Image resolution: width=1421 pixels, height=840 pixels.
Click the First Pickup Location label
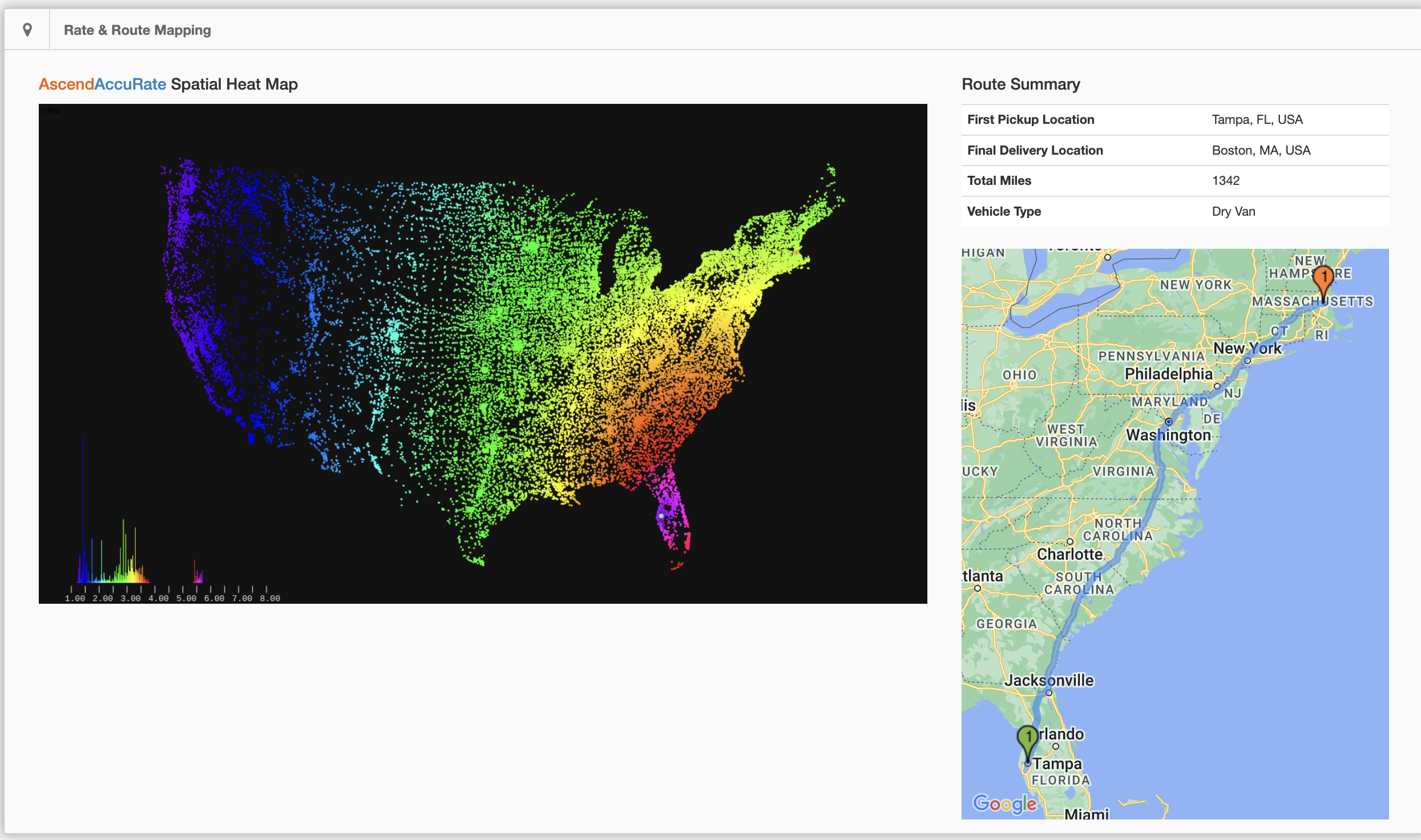pos(1031,120)
